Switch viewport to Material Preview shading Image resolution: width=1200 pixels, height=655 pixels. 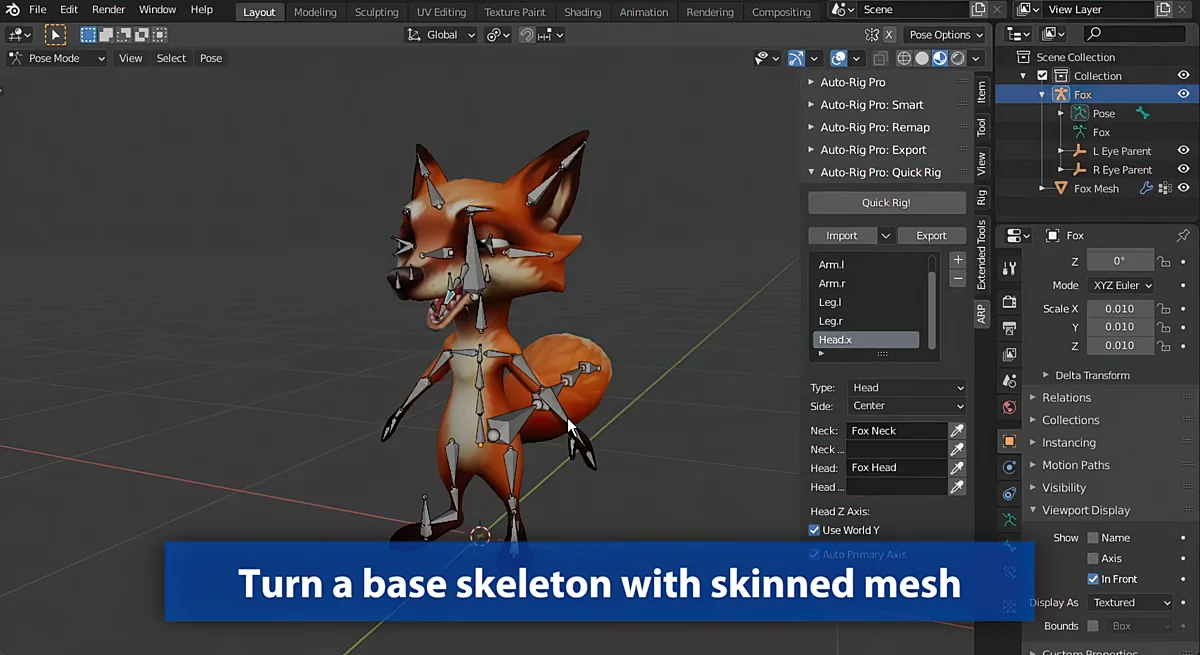click(940, 58)
